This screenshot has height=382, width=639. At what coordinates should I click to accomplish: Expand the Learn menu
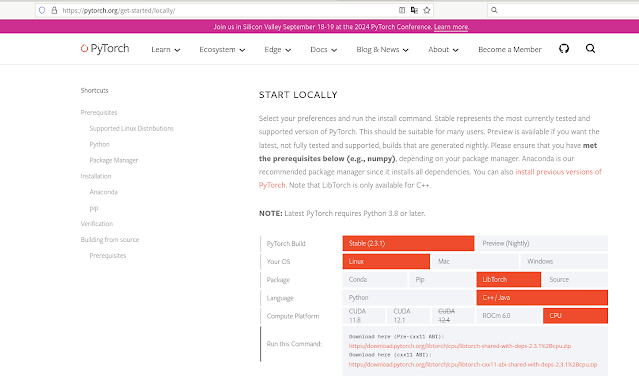click(165, 49)
